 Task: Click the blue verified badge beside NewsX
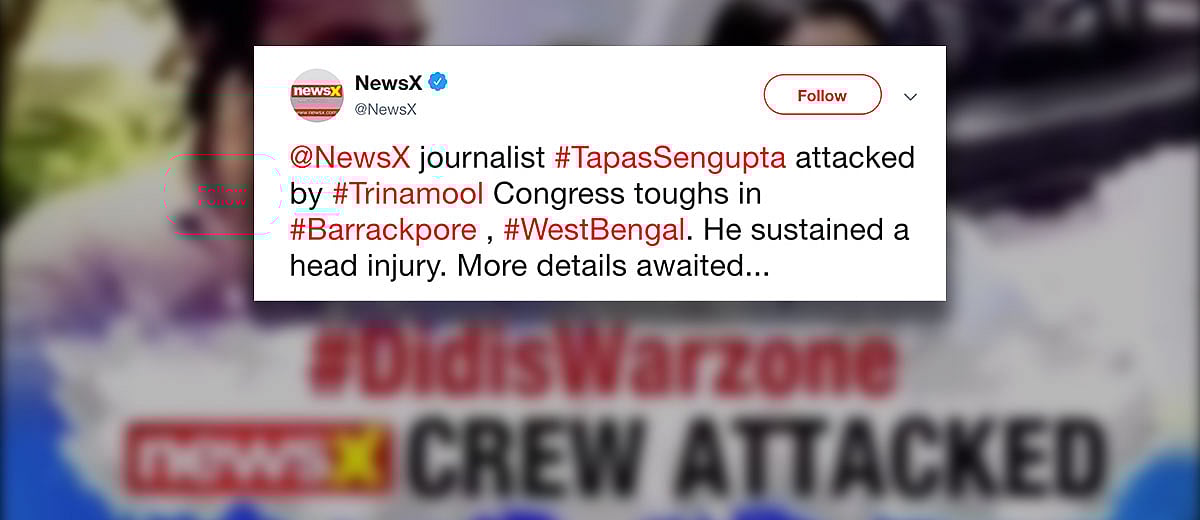pos(437,83)
